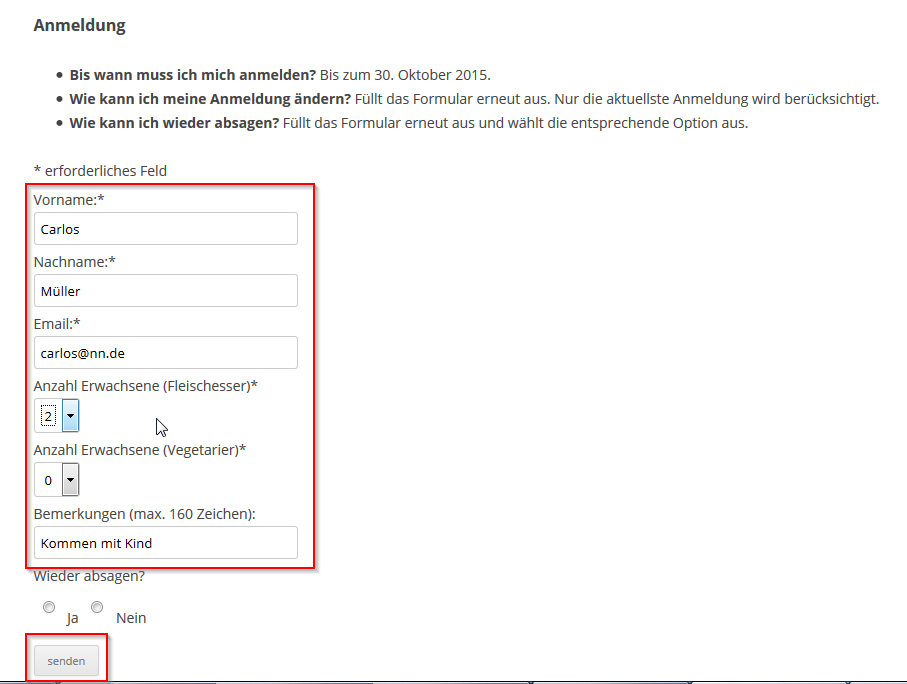Click the Email field with carlos@nn.de
The height and width of the screenshot is (684, 907).
click(165, 352)
